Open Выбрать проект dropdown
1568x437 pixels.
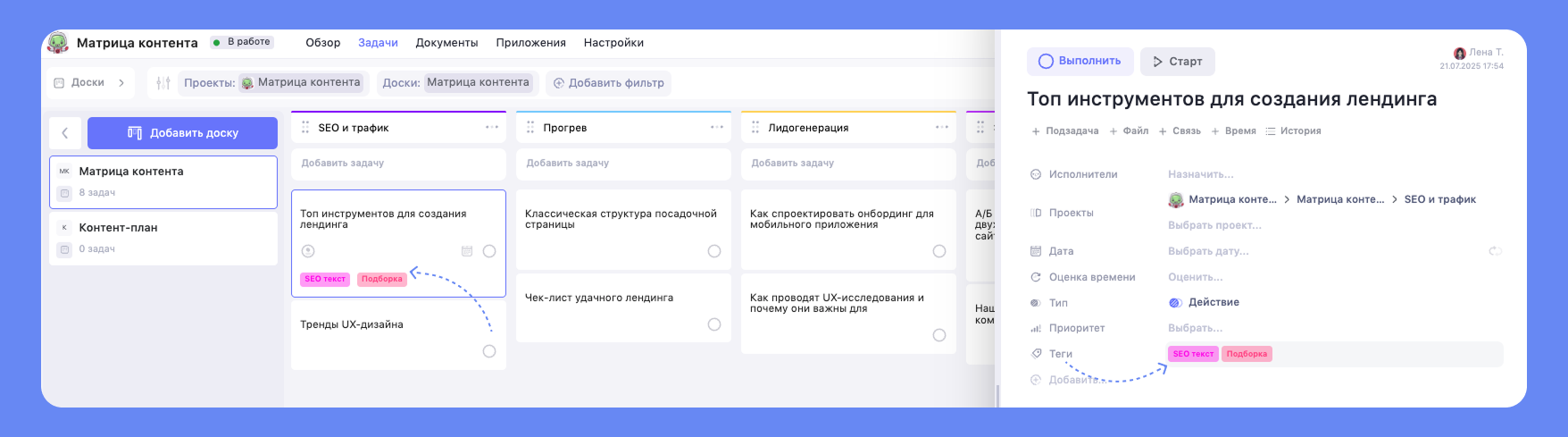click(1214, 225)
